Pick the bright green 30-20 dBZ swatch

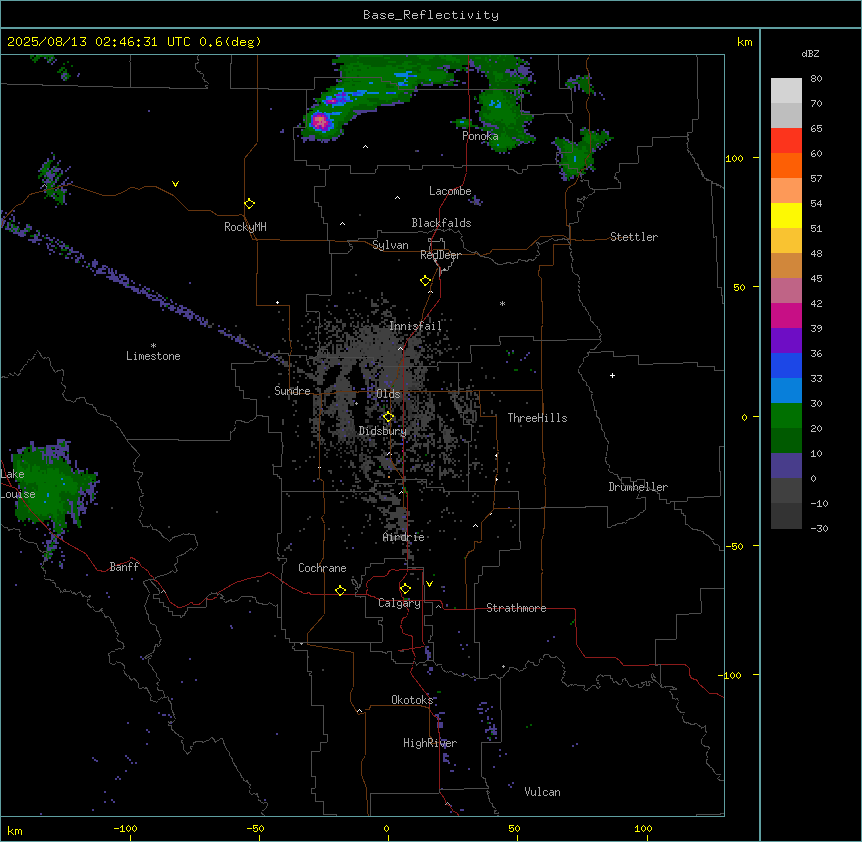click(786, 416)
